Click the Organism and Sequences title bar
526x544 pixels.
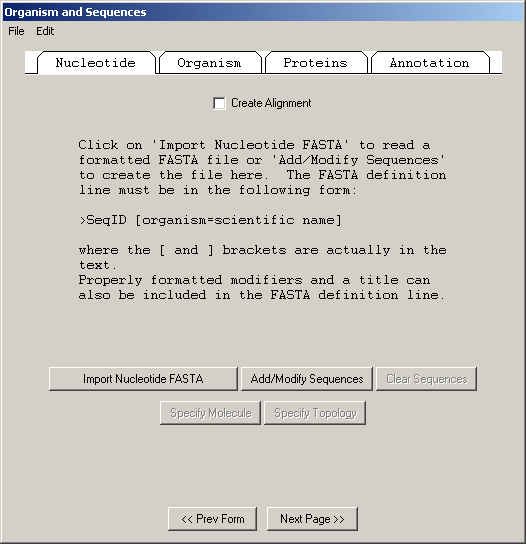pyautogui.click(x=263, y=12)
